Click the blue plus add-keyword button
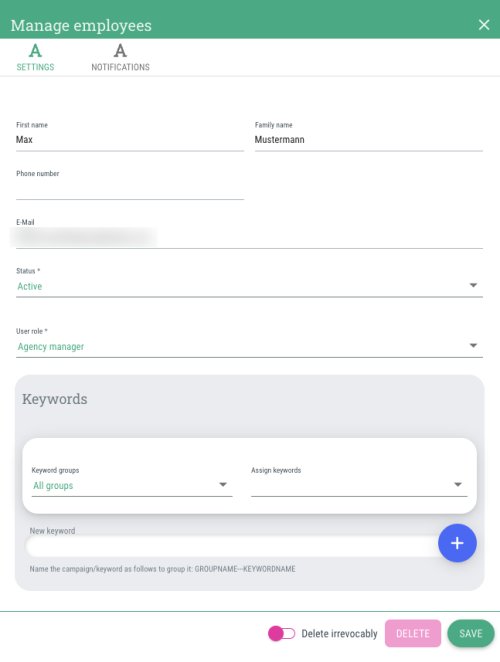This screenshot has height=662, width=500. click(457, 543)
